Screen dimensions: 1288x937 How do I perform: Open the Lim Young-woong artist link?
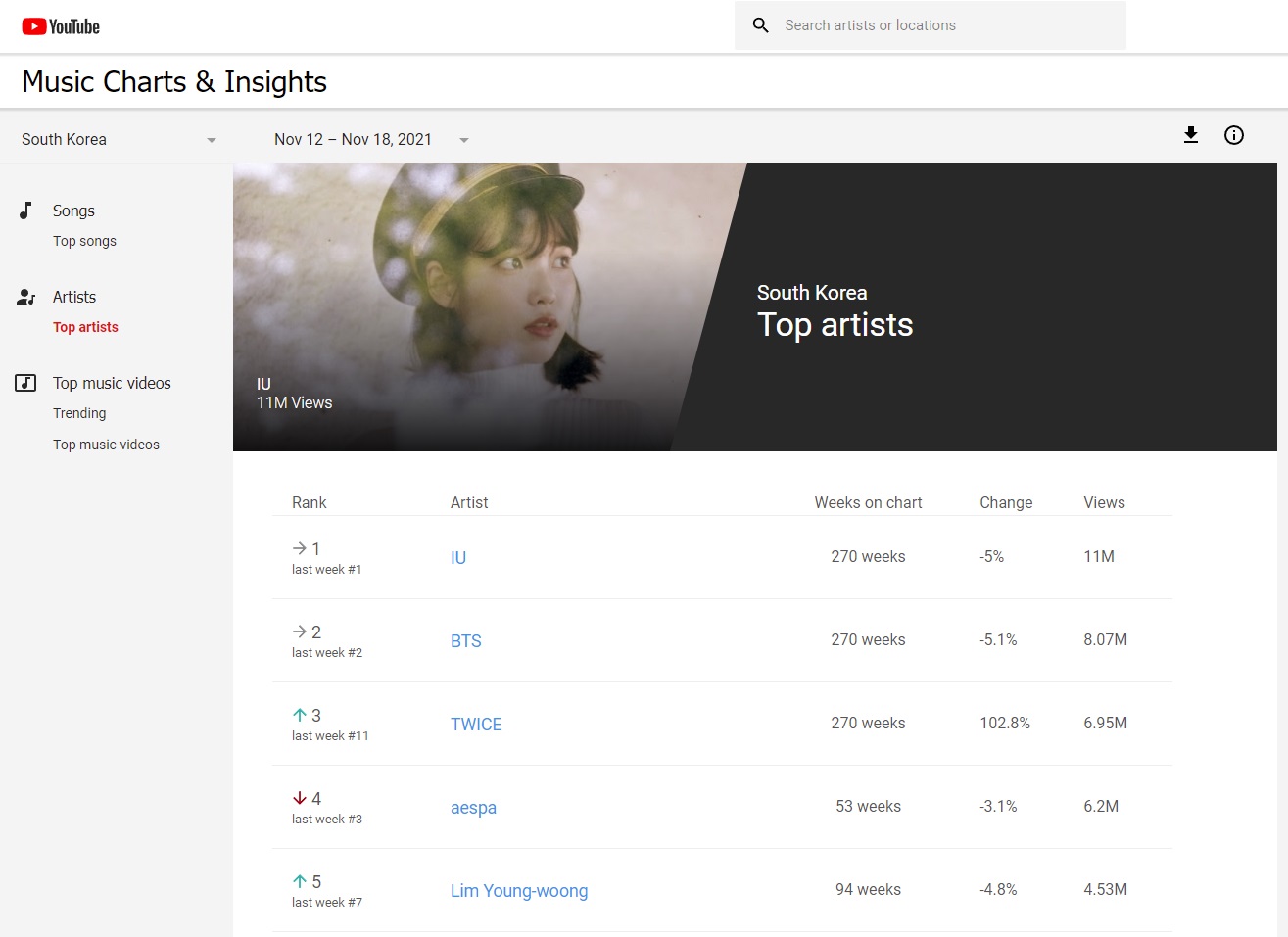[519, 890]
